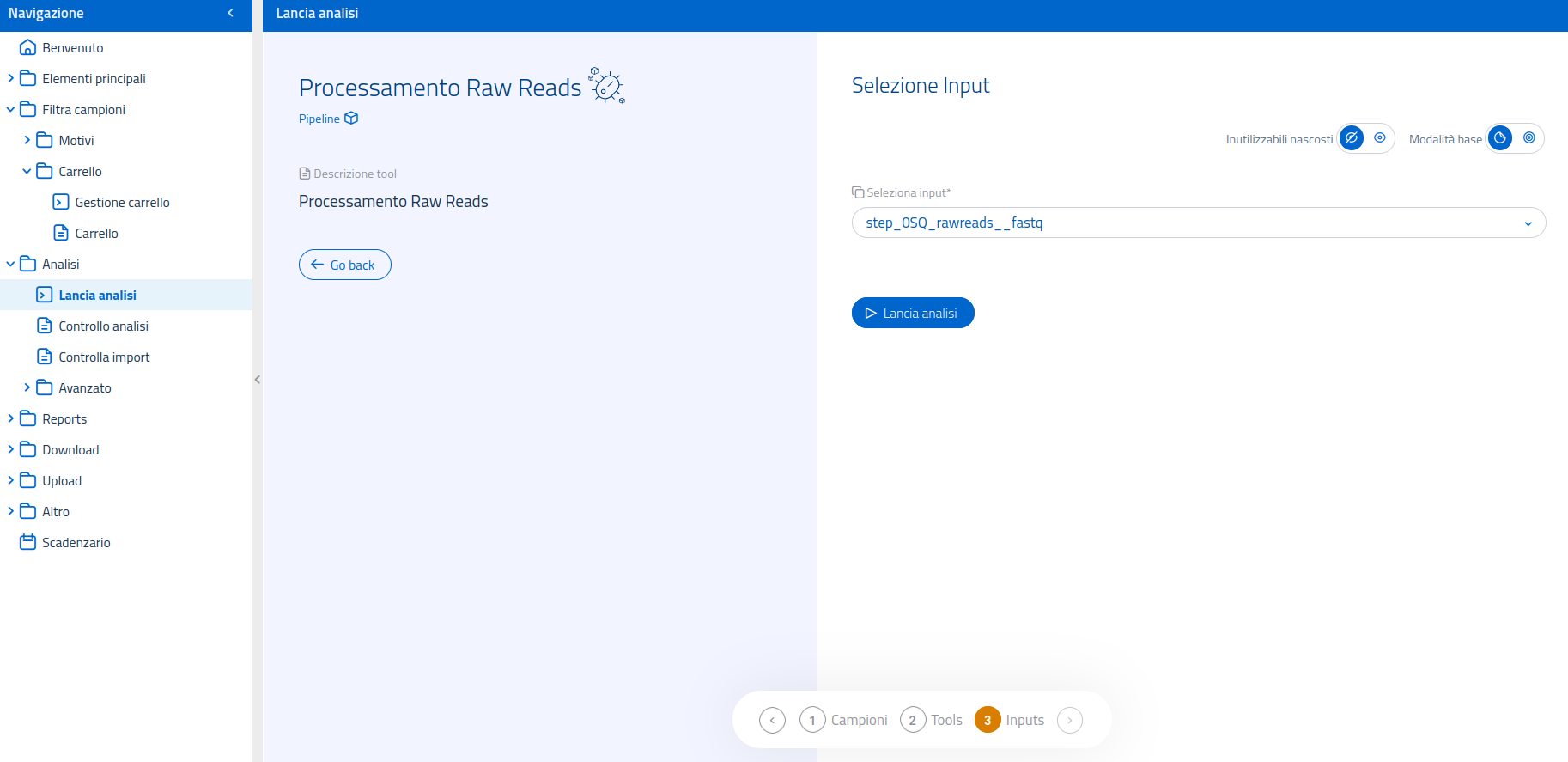The width and height of the screenshot is (1568, 762).
Task: Enable hidden-eye option for Inutilizzabili nascosti
Action: click(x=1352, y=138)
